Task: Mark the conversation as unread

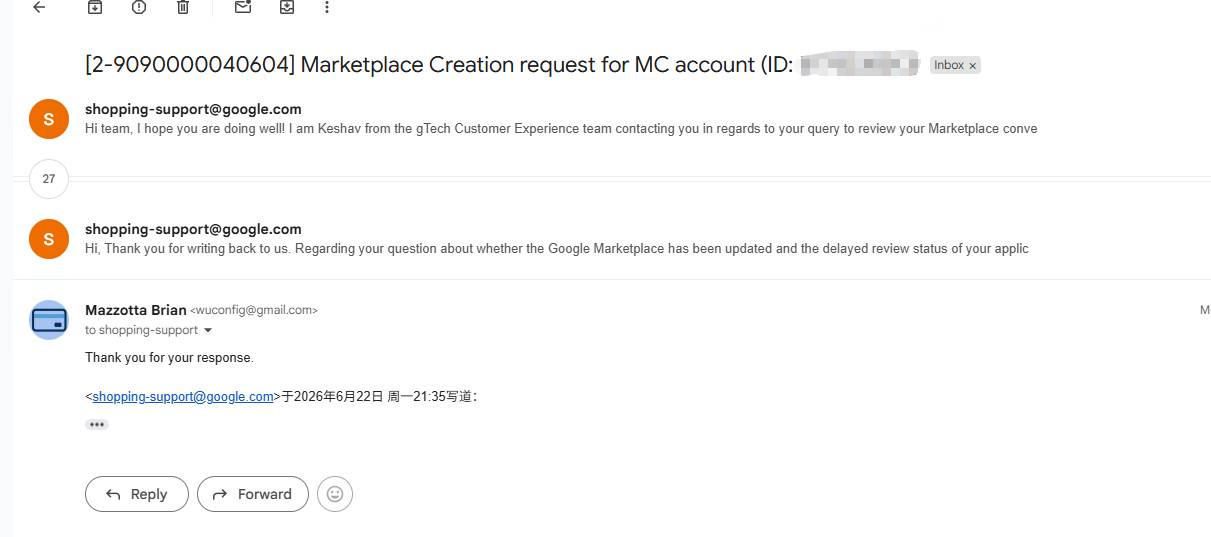Action: click(243, 7)
